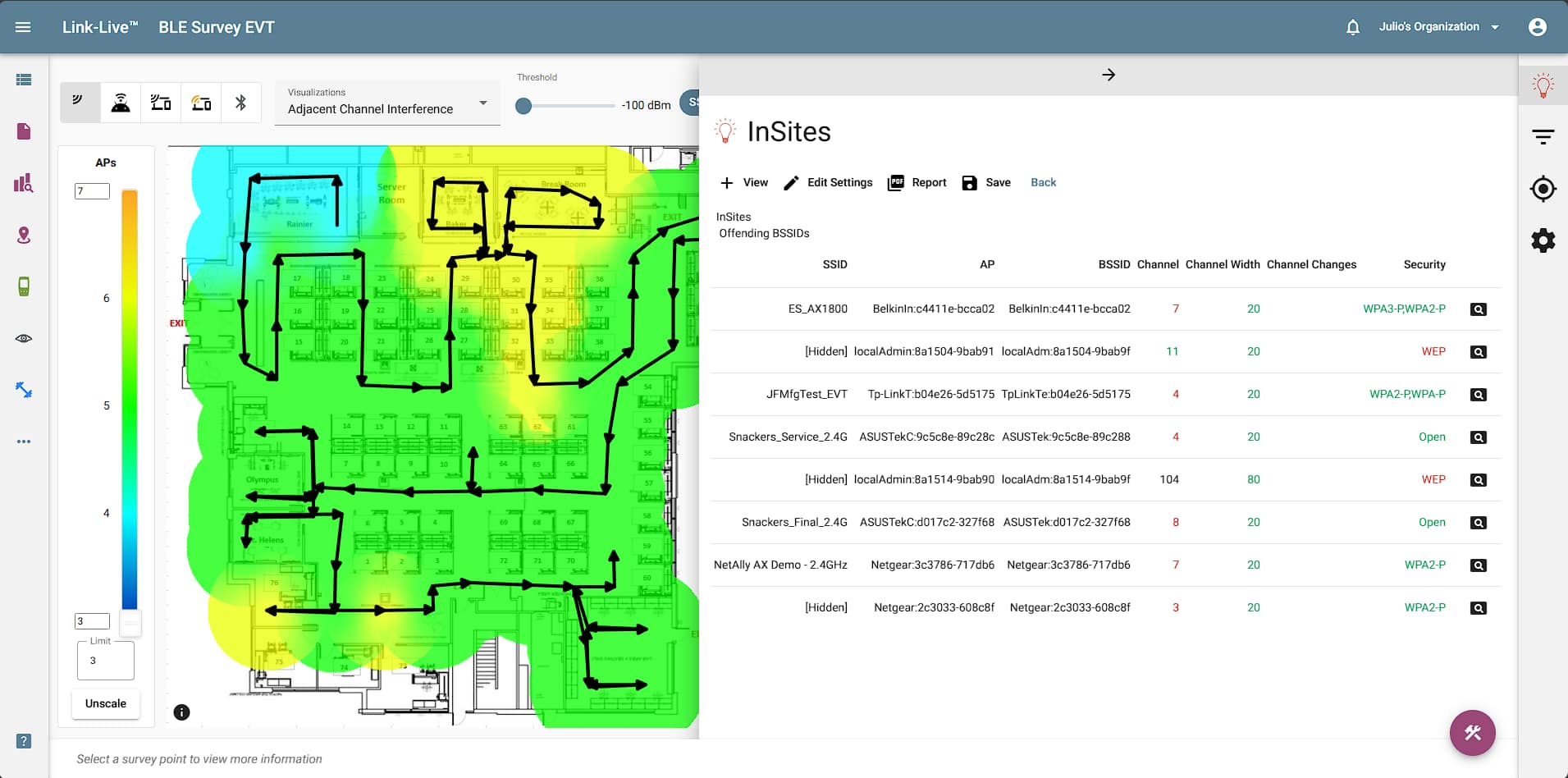Inspect details for ES_AX1800 with the magnifier
Screen dimensions: 1568x778
tap(1479, 309)
